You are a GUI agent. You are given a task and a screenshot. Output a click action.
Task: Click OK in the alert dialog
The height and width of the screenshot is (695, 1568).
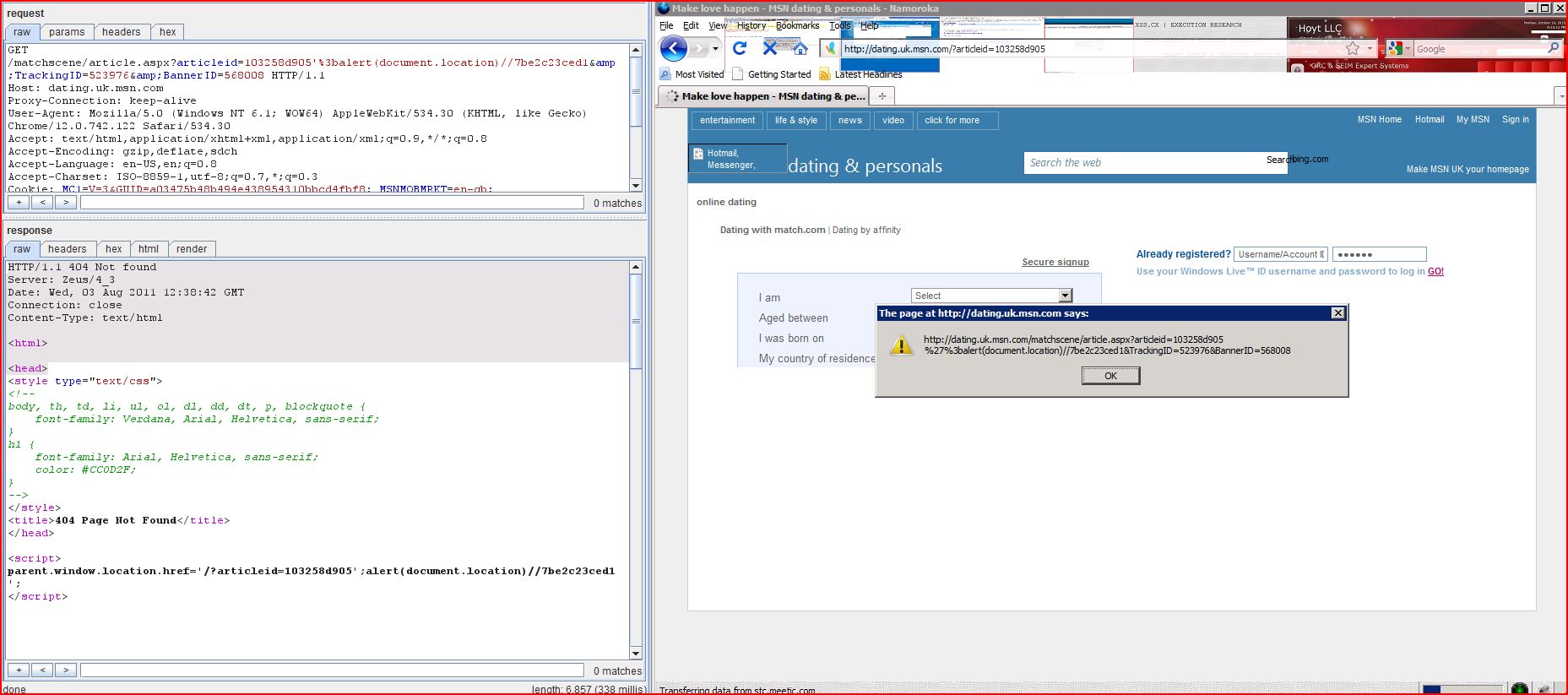coord(1110,376)
